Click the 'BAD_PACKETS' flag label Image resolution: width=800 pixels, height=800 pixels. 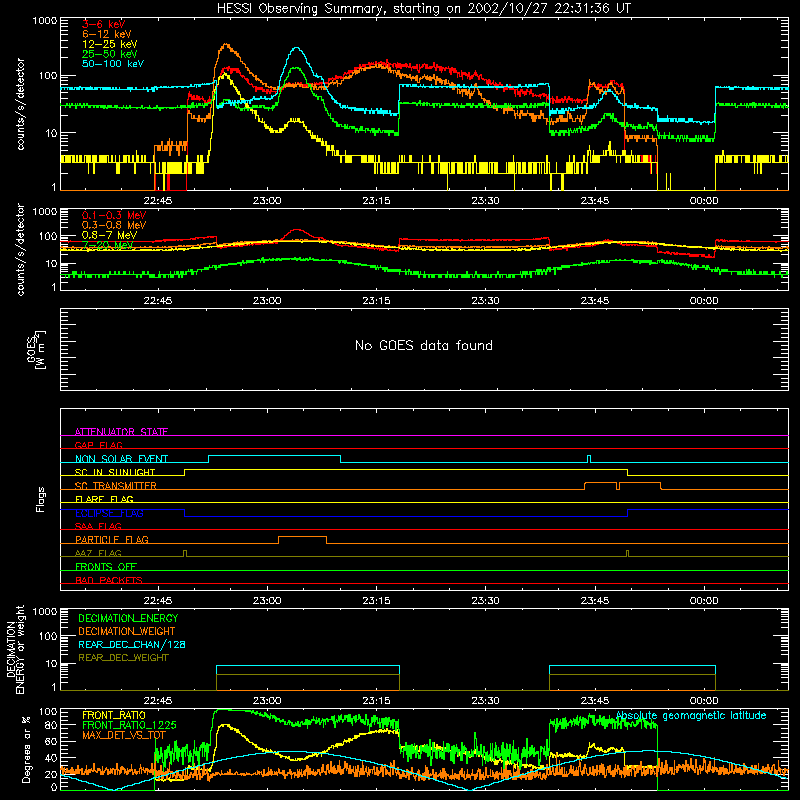point(109,580)
